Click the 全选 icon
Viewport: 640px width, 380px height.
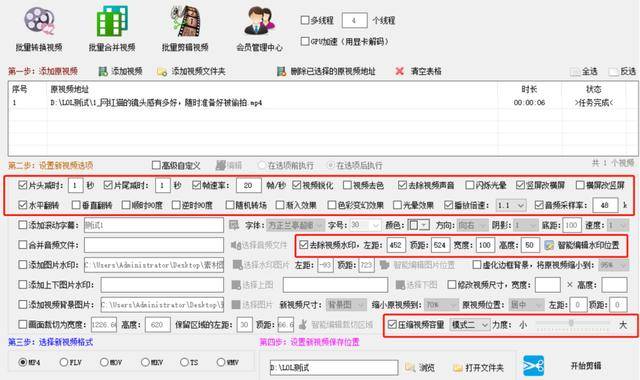575,72
